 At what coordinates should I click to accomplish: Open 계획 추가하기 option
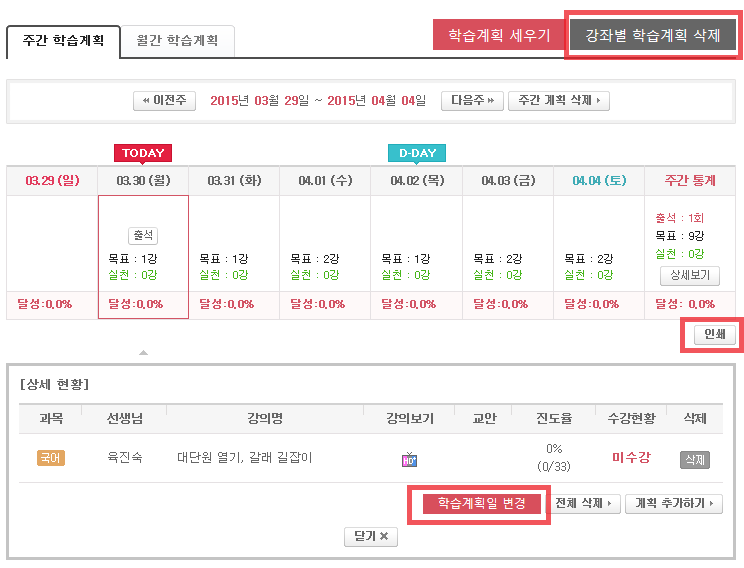673,503
